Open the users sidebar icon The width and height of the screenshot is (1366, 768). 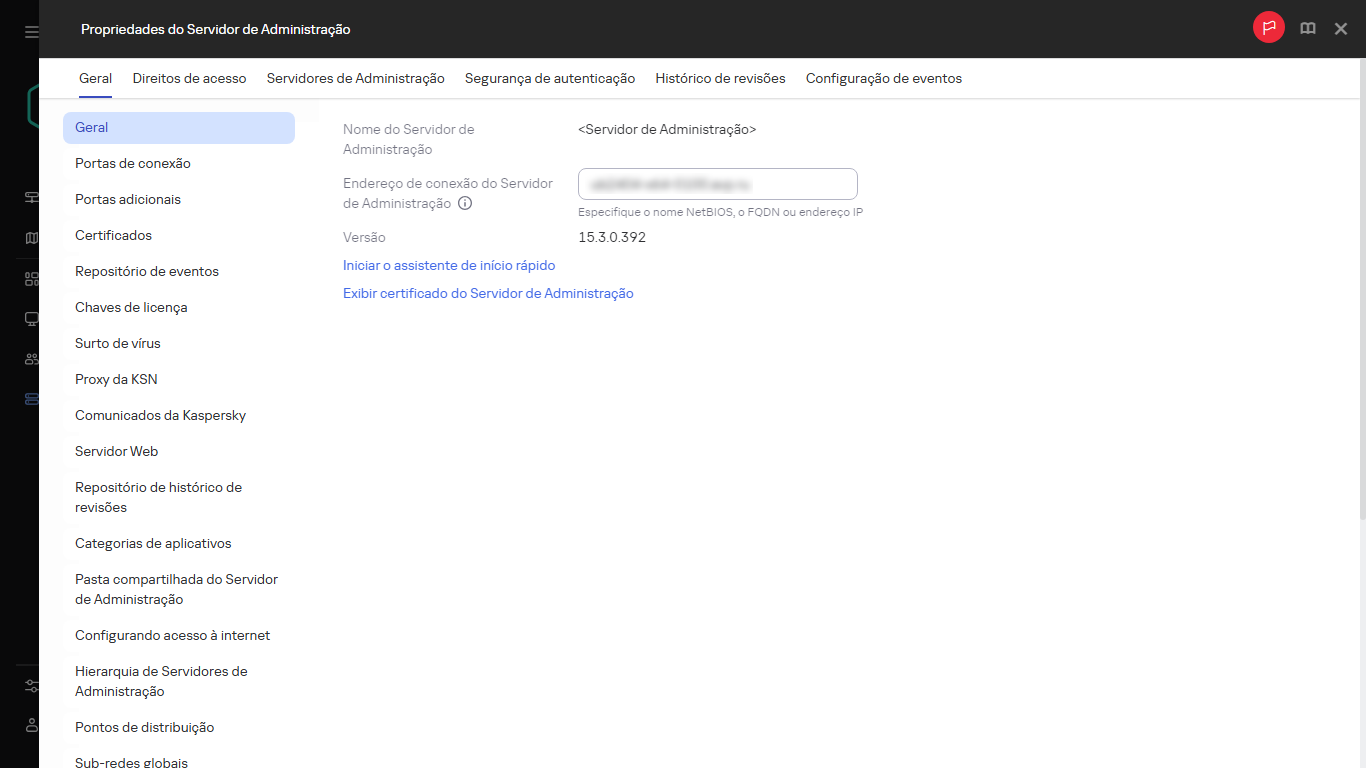coord(30,359)
